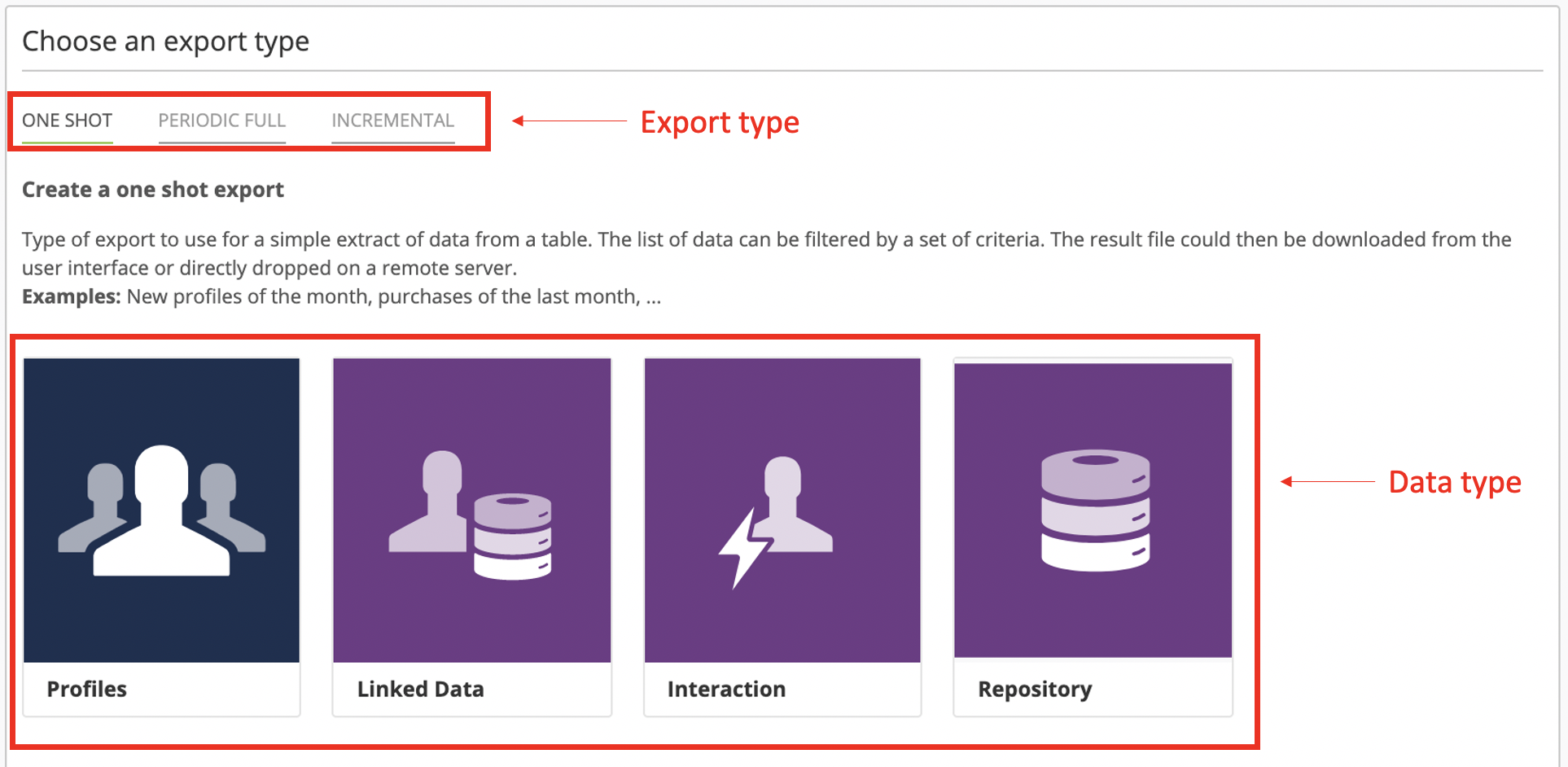Screen dimensions: 1568x767
Task: Click the Profiles group-of-people icon
Action: [x=161, y=511]
